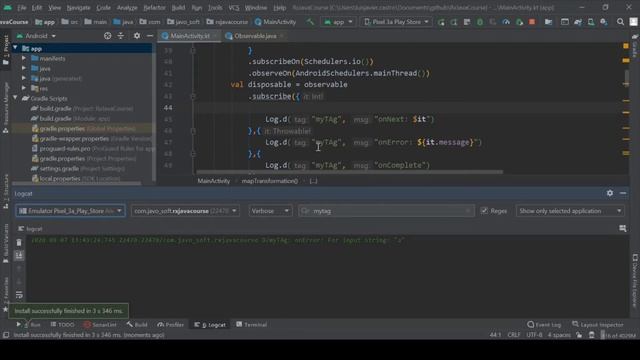Switch to MainActivity.kt tab
Image resolution: width=640 pixels, height=360 pixels.
coord(190,36)
